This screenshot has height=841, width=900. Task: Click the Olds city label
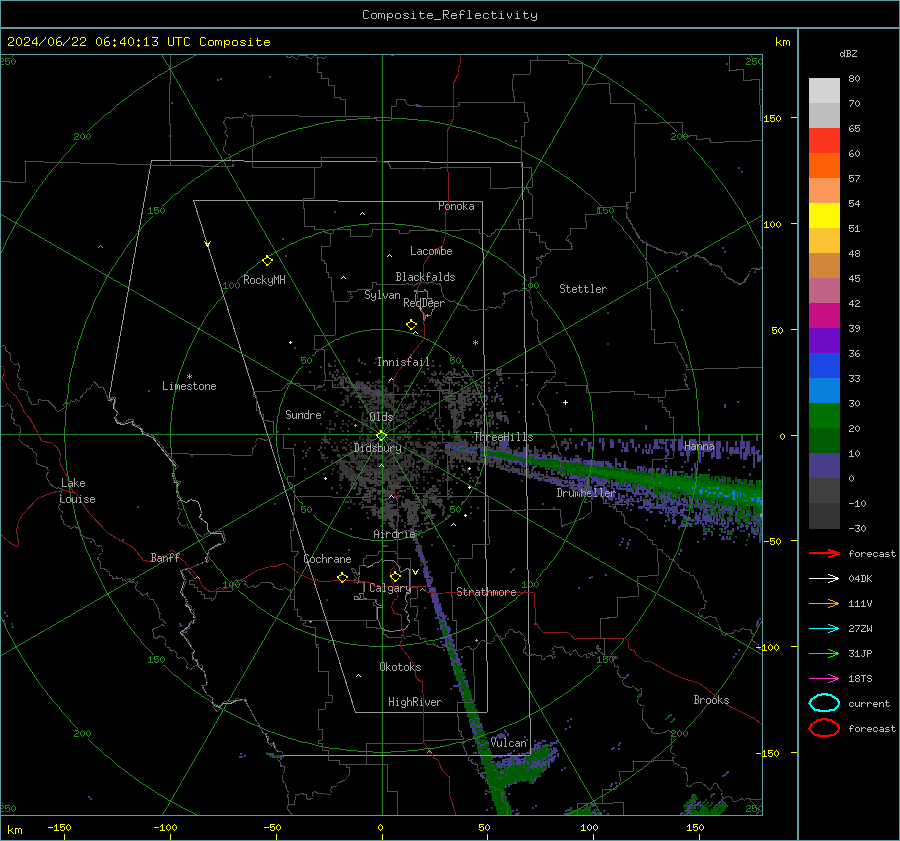(x=381, y=417)
